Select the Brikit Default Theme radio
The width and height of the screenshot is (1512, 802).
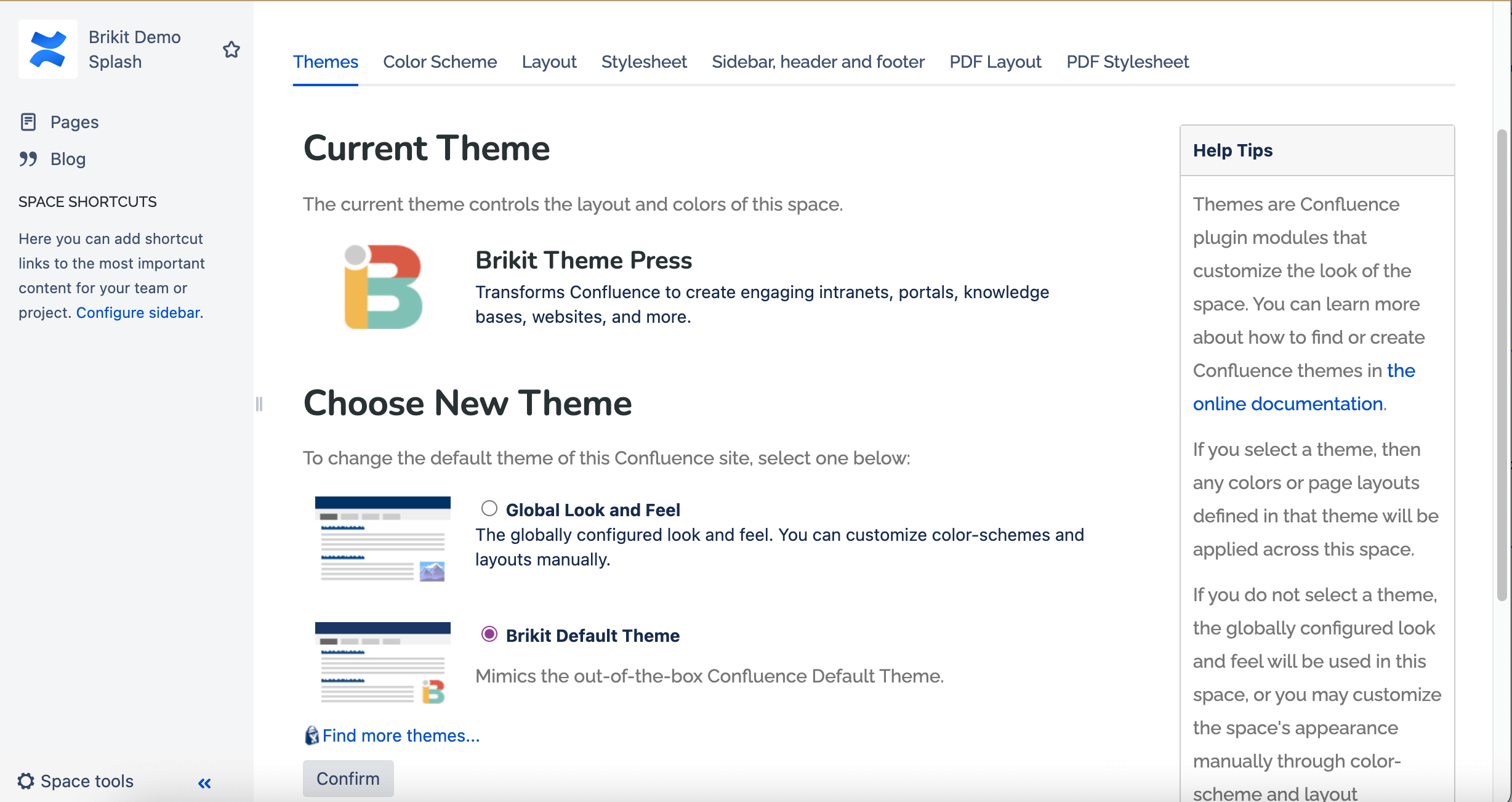(489, 634)
